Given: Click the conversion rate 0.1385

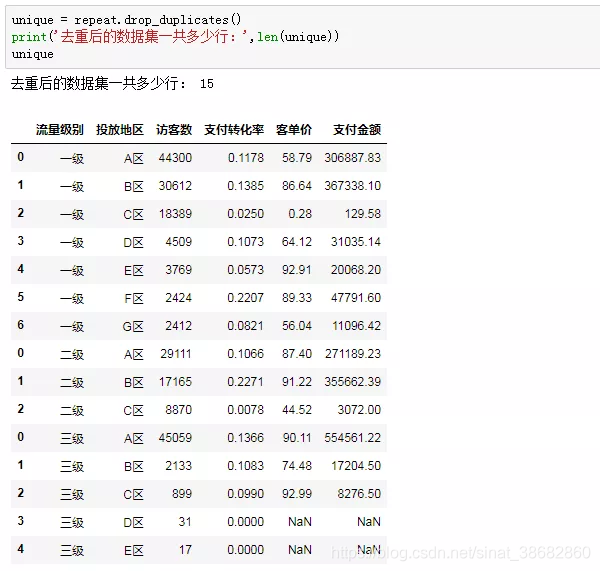Looking at the screenshot, I should click(x=245, y=186).
